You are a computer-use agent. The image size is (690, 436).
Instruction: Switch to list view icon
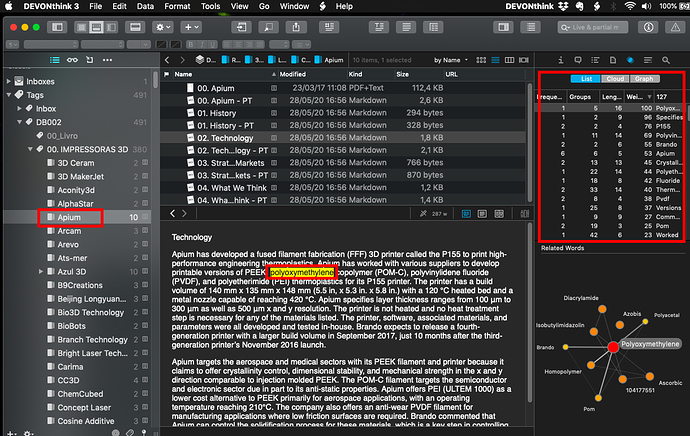[x=495, y=60]
